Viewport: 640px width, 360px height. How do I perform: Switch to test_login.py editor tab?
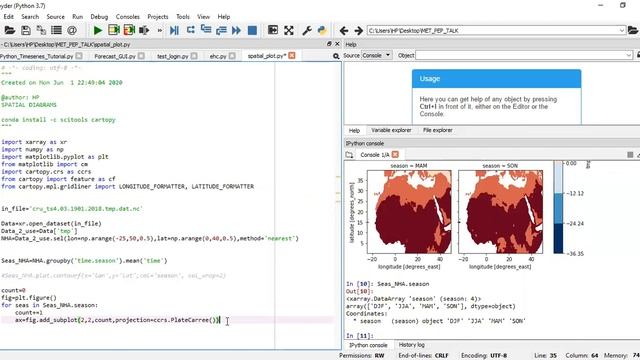click(x=173, y=56)
